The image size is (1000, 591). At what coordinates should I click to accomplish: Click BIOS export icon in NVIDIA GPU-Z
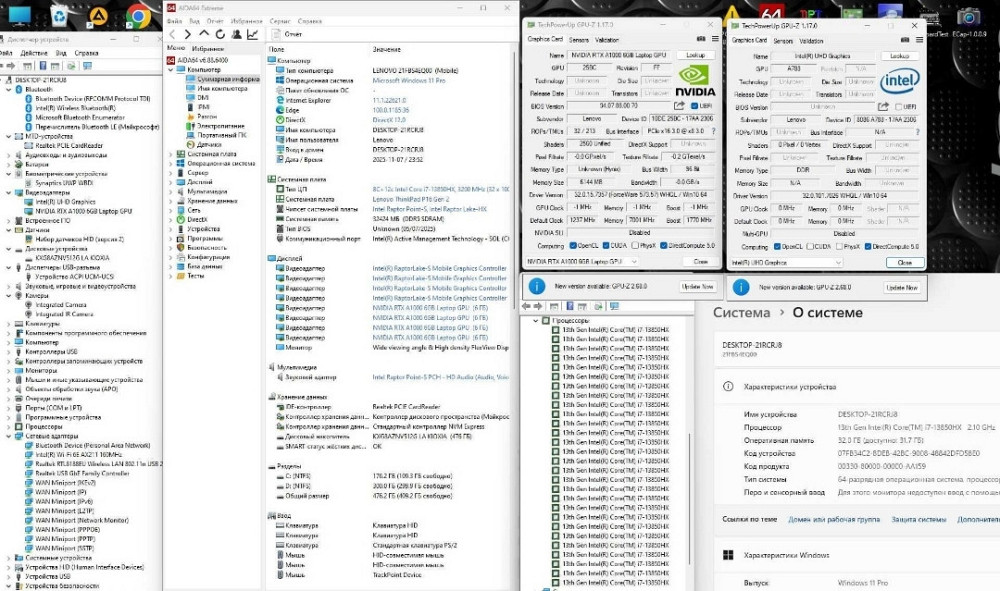(680, 106)
